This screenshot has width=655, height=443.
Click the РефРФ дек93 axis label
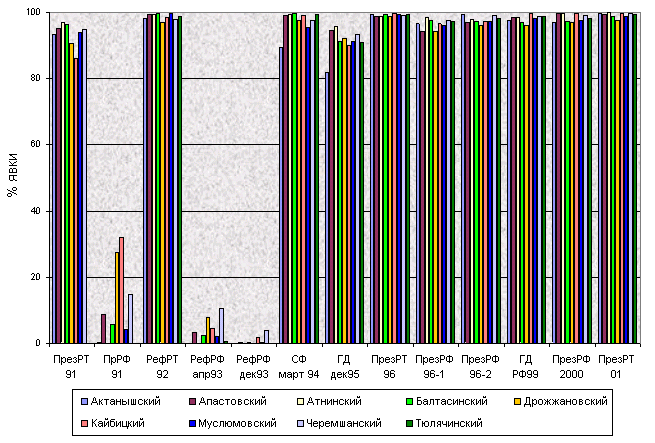point(253,367)
